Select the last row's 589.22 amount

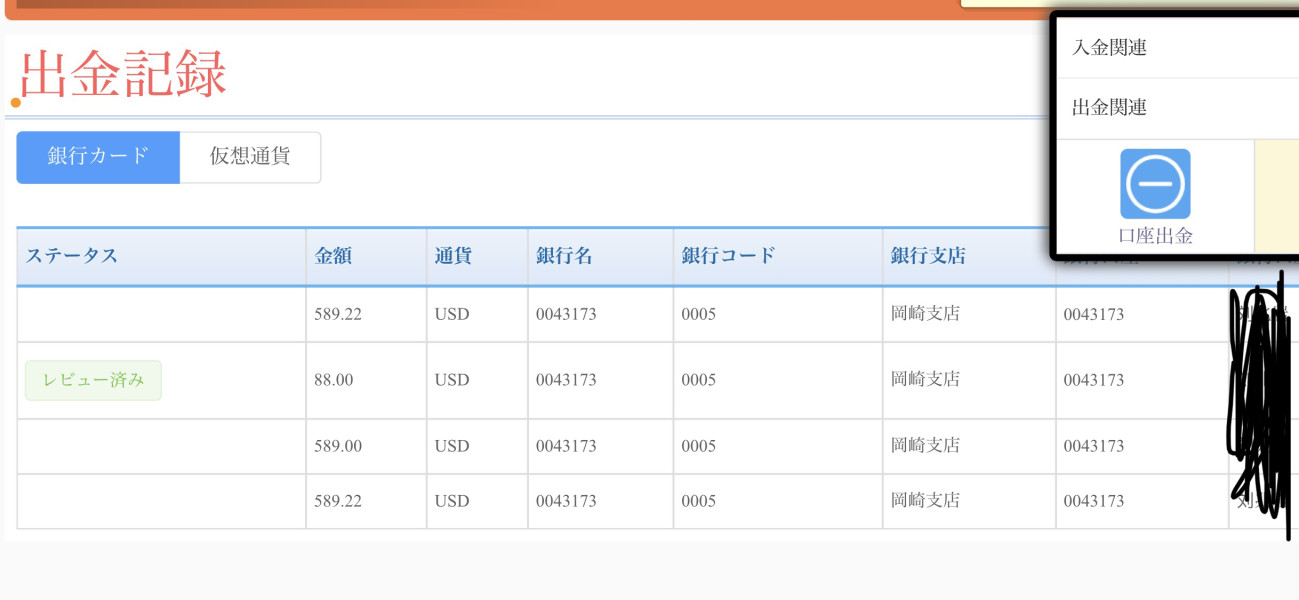point(338,501)
